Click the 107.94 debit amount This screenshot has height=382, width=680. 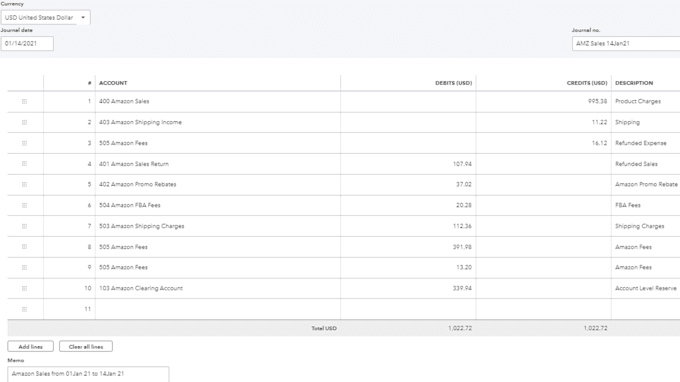pyautogui.click(x=462, y=164)
